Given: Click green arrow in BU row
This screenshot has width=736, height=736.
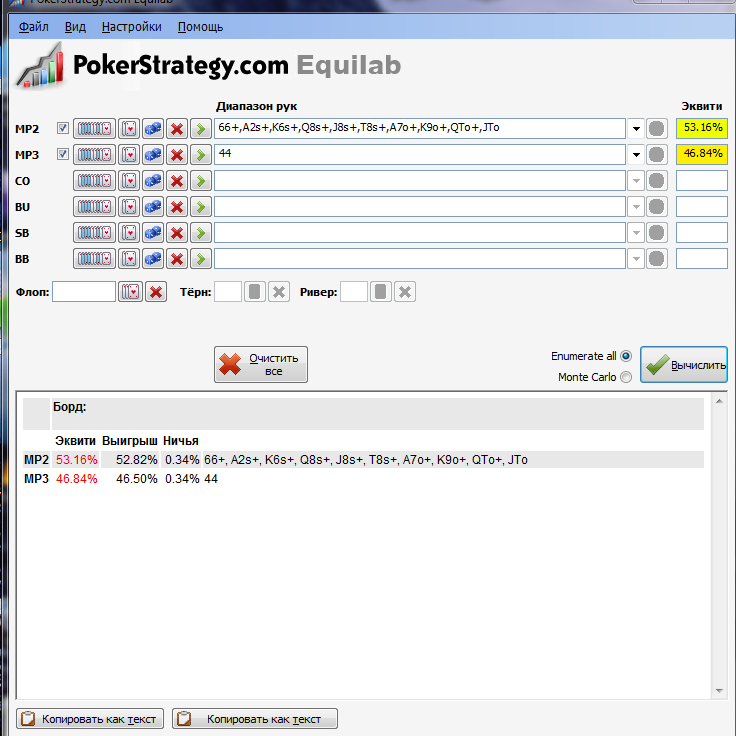Looking at the screenshot, I should tap(201, 207).
